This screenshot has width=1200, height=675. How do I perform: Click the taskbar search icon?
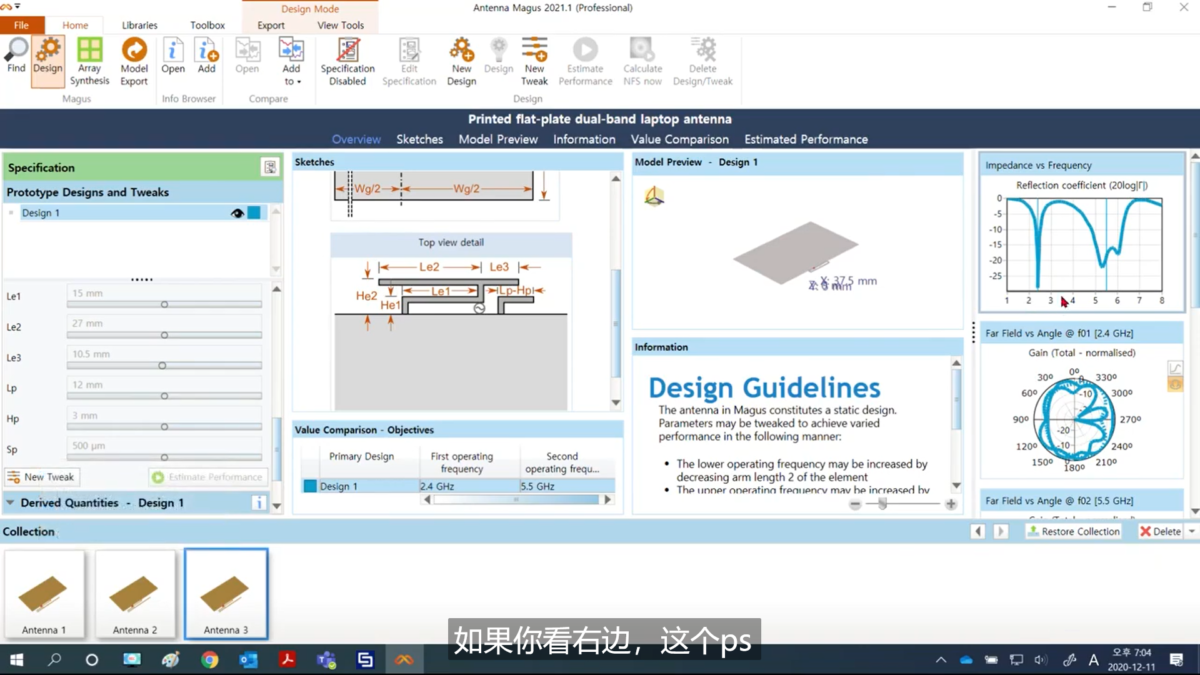(55, 660)
